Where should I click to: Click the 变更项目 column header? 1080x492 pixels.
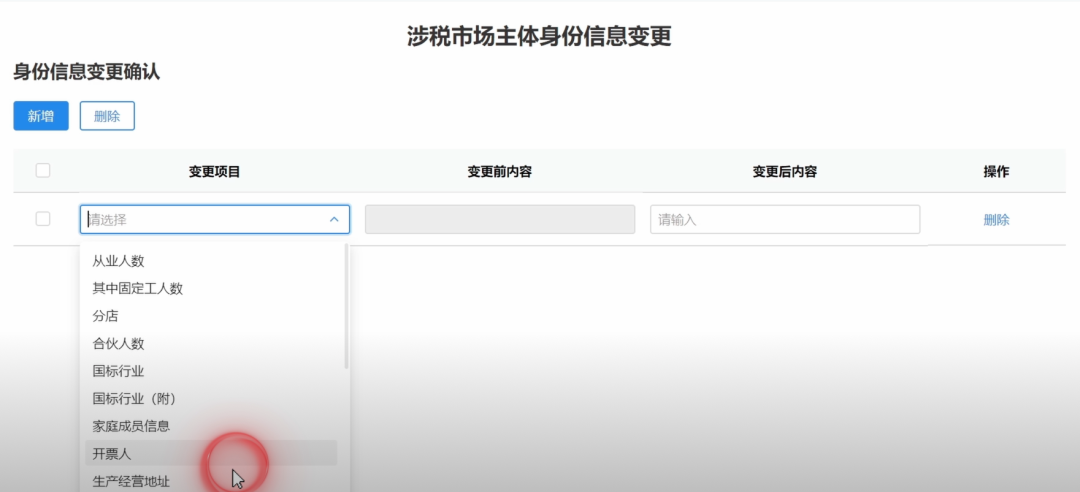(x=215, y=172)
